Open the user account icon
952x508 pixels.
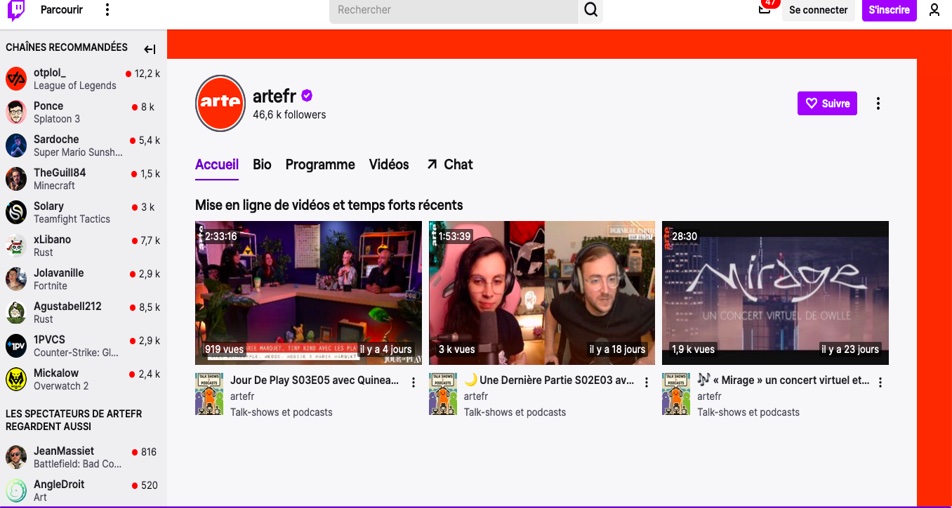(934, 10)
